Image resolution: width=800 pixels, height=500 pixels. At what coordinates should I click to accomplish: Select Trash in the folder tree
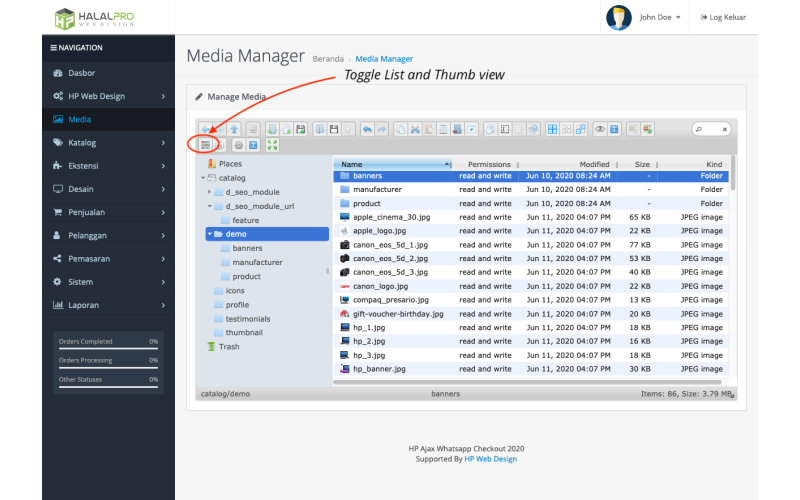click(229, 346)
